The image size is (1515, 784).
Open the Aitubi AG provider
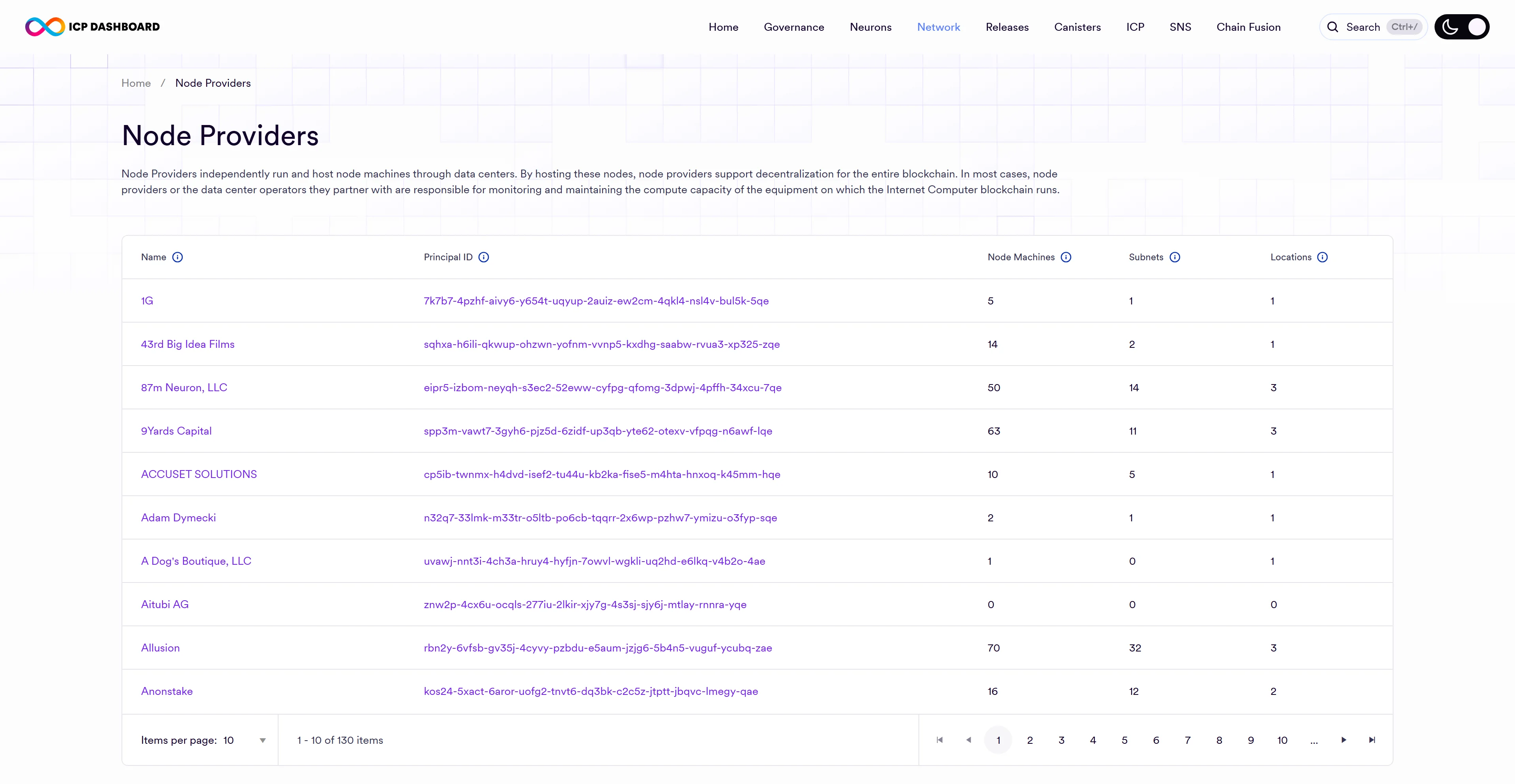click(165, 604)
